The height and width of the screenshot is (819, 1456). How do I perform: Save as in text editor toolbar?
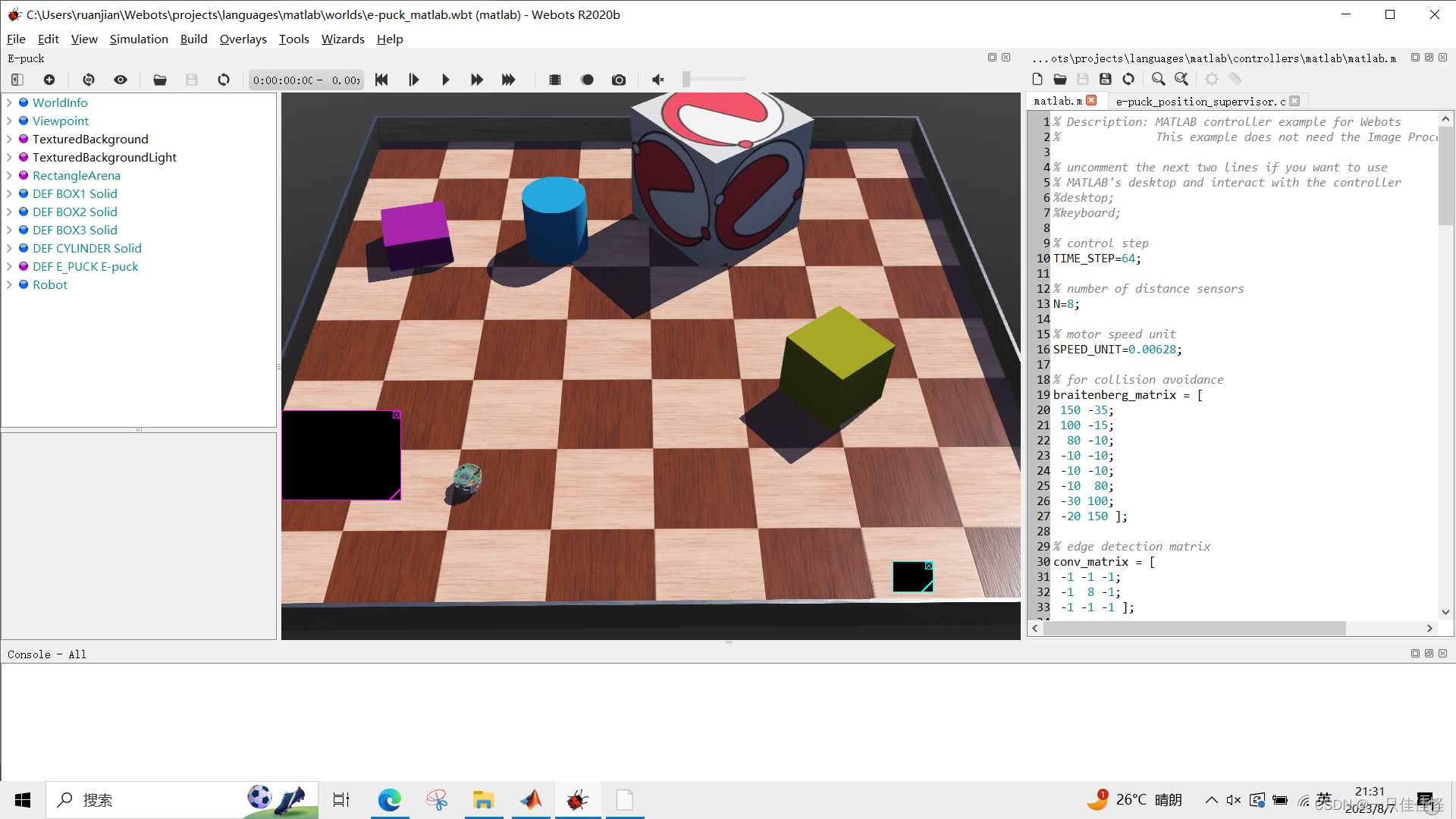[x=1106, y=79]
